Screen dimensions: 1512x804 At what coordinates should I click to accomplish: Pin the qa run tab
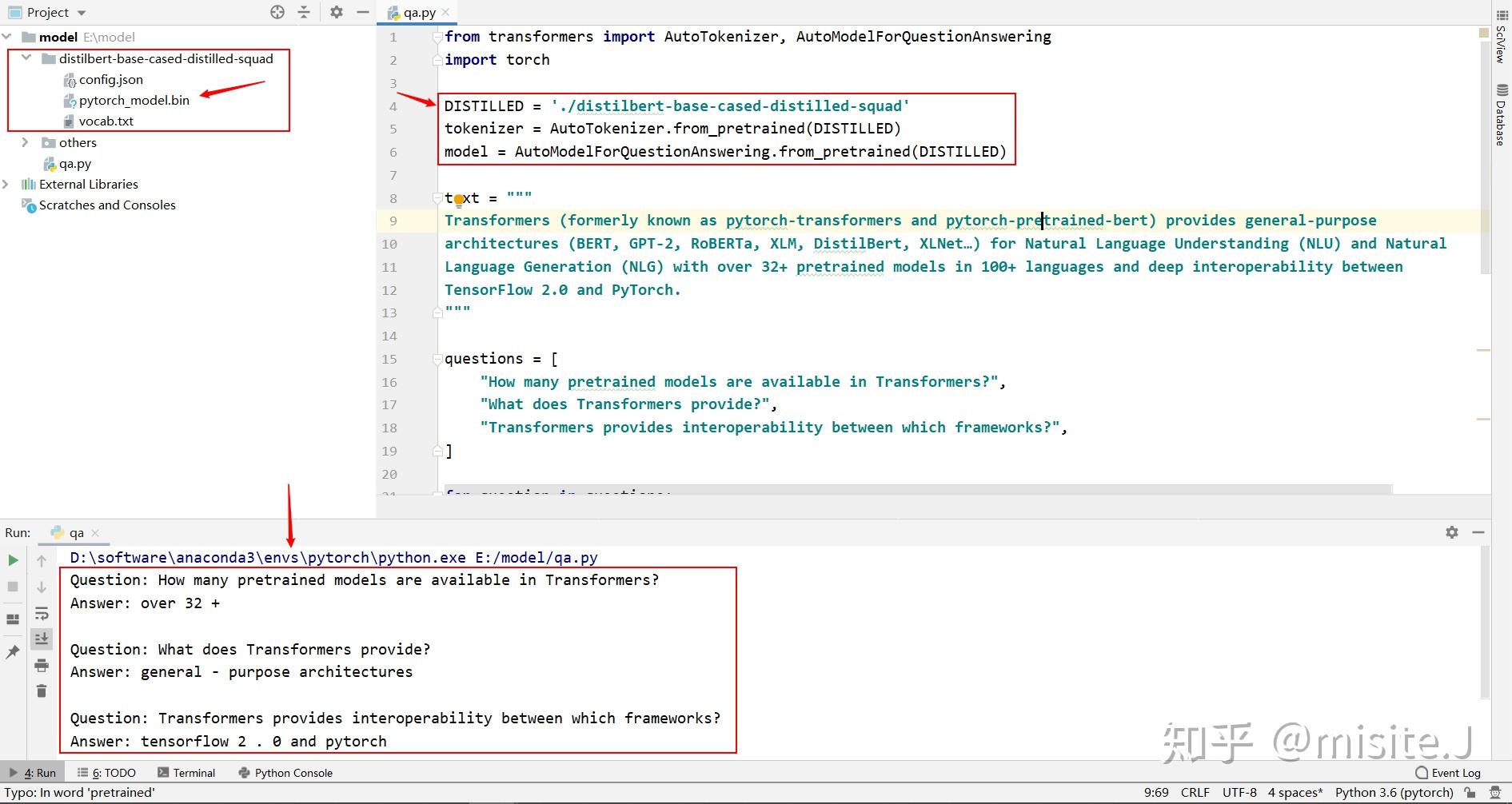click(13, 652)
